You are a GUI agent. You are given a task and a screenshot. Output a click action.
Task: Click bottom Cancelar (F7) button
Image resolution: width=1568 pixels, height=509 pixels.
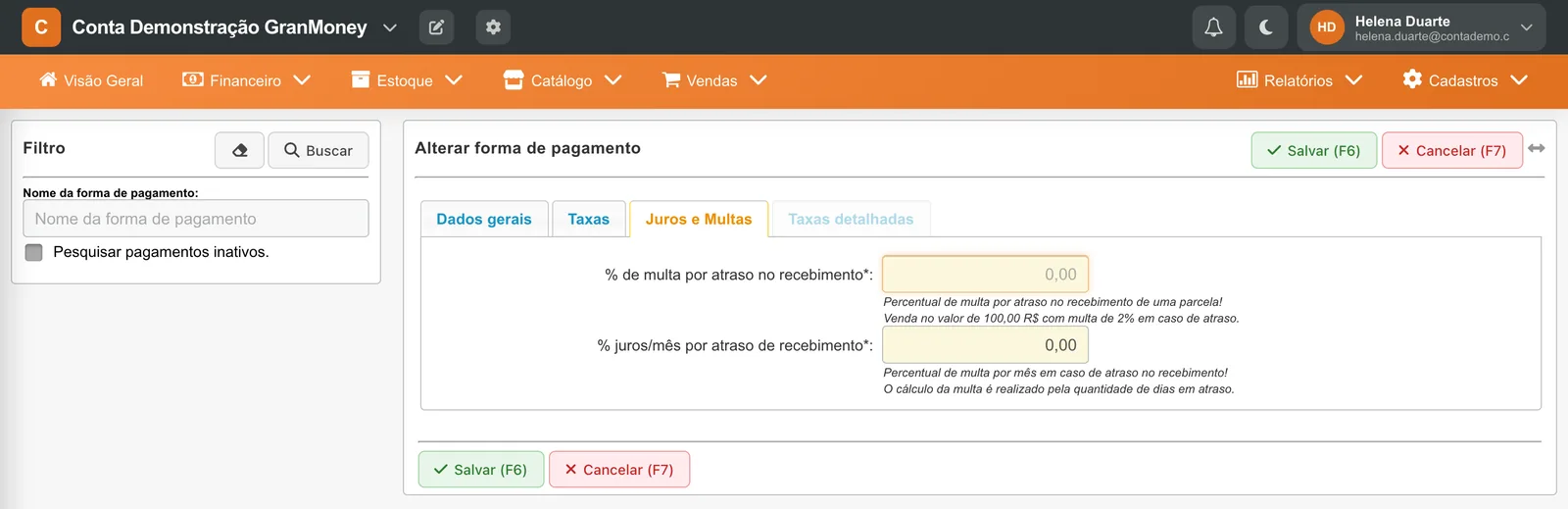619,470
